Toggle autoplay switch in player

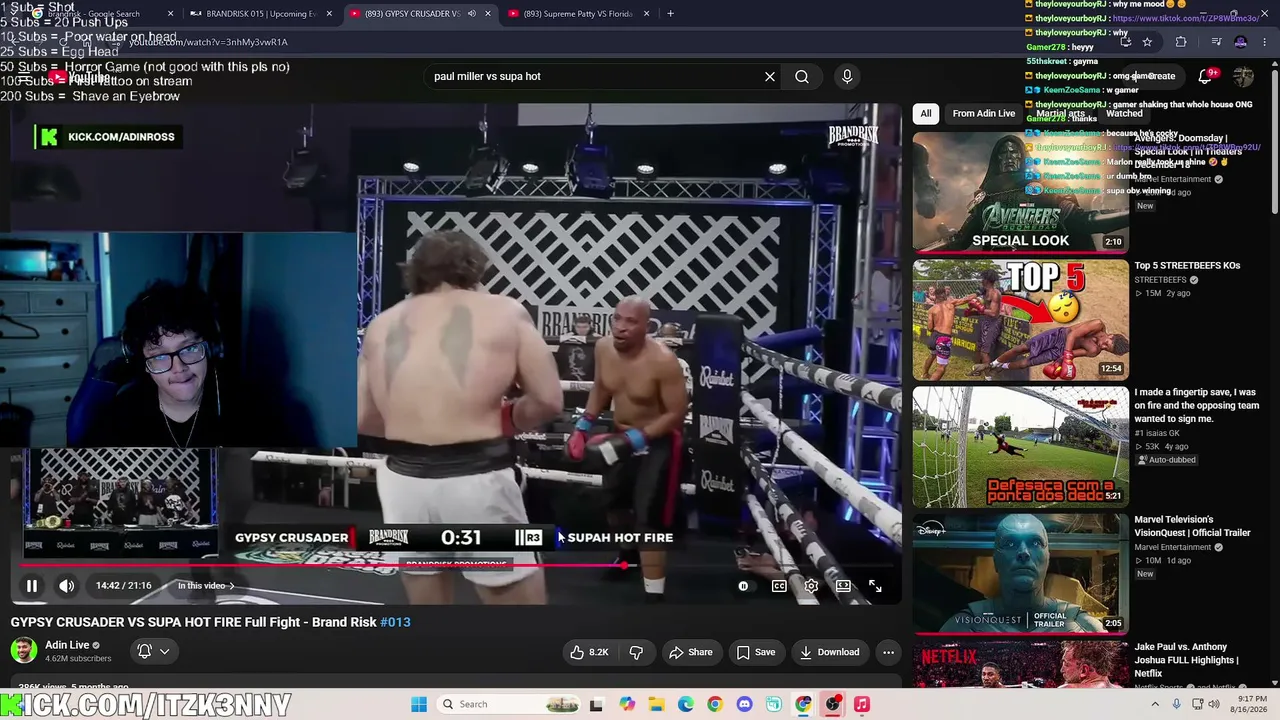[743, 586]
